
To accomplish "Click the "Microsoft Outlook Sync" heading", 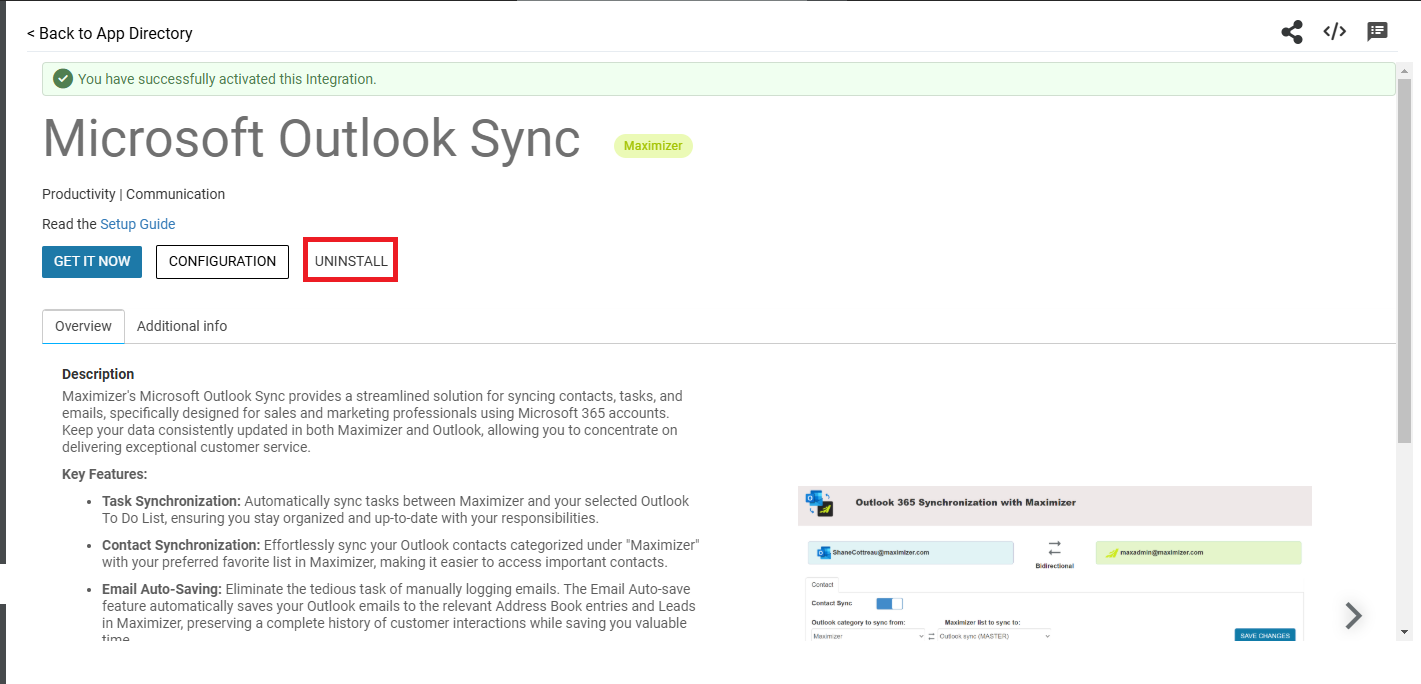I will [x=311, y=138].
